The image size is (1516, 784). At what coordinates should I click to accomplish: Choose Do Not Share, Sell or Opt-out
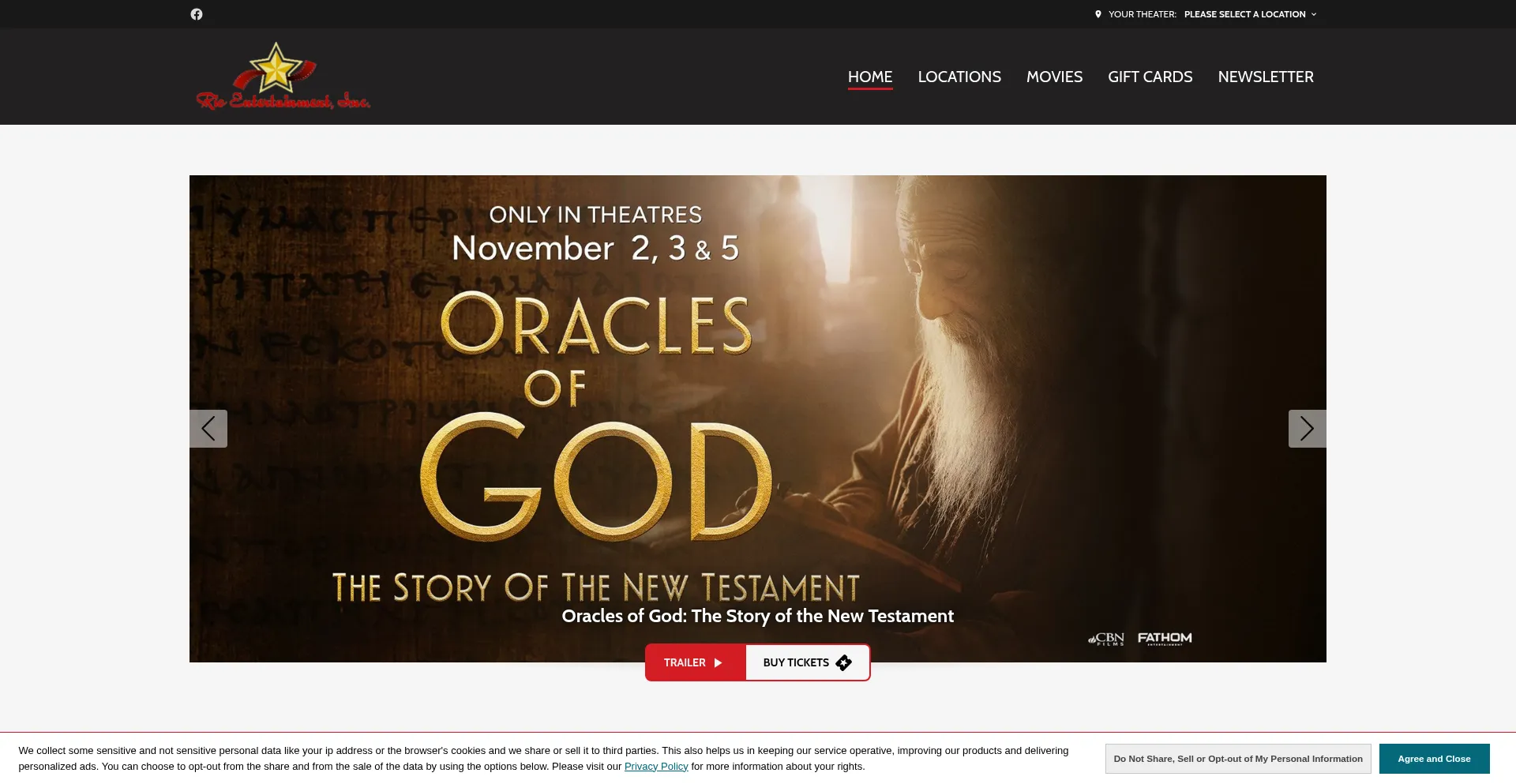coord(1237,759)
